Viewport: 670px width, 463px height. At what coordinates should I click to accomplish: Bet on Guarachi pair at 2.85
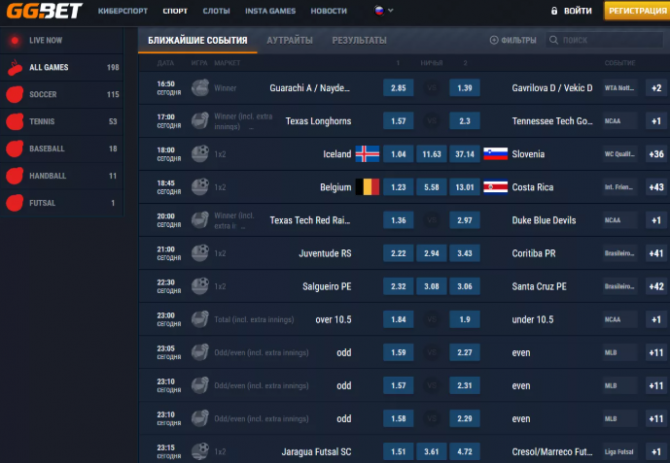[398, 88]
